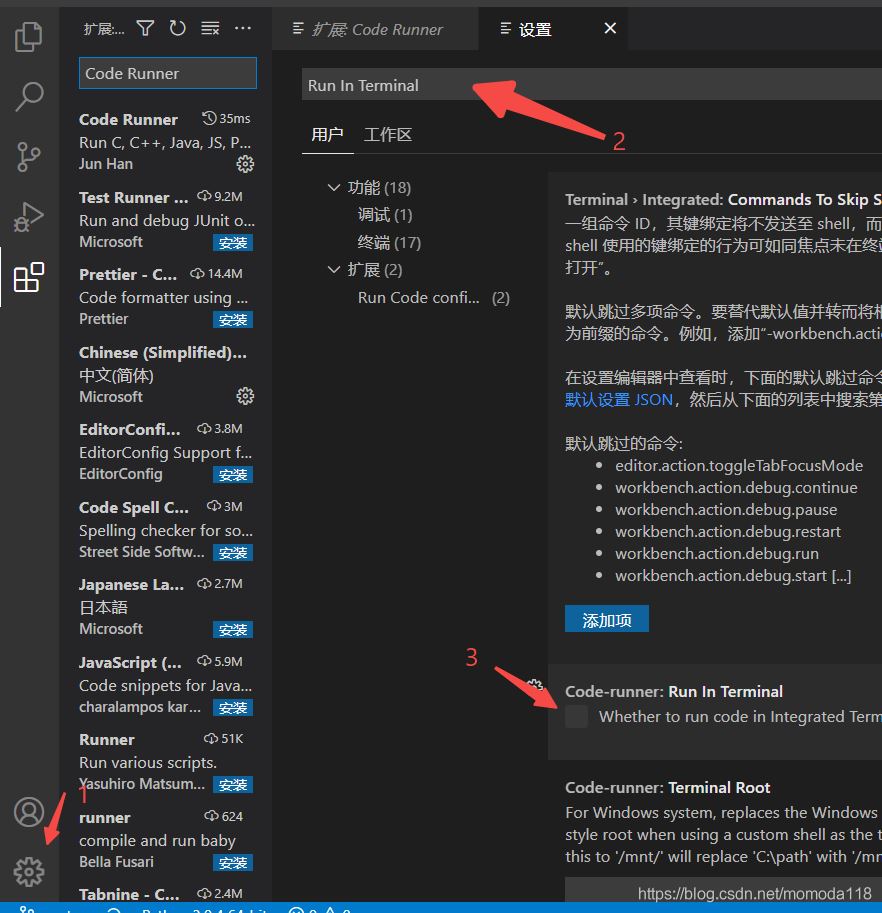This screenshot has height=913, width=882.
Task: Open the Explorer view in activity bar
Action: (x=29, y=37)
